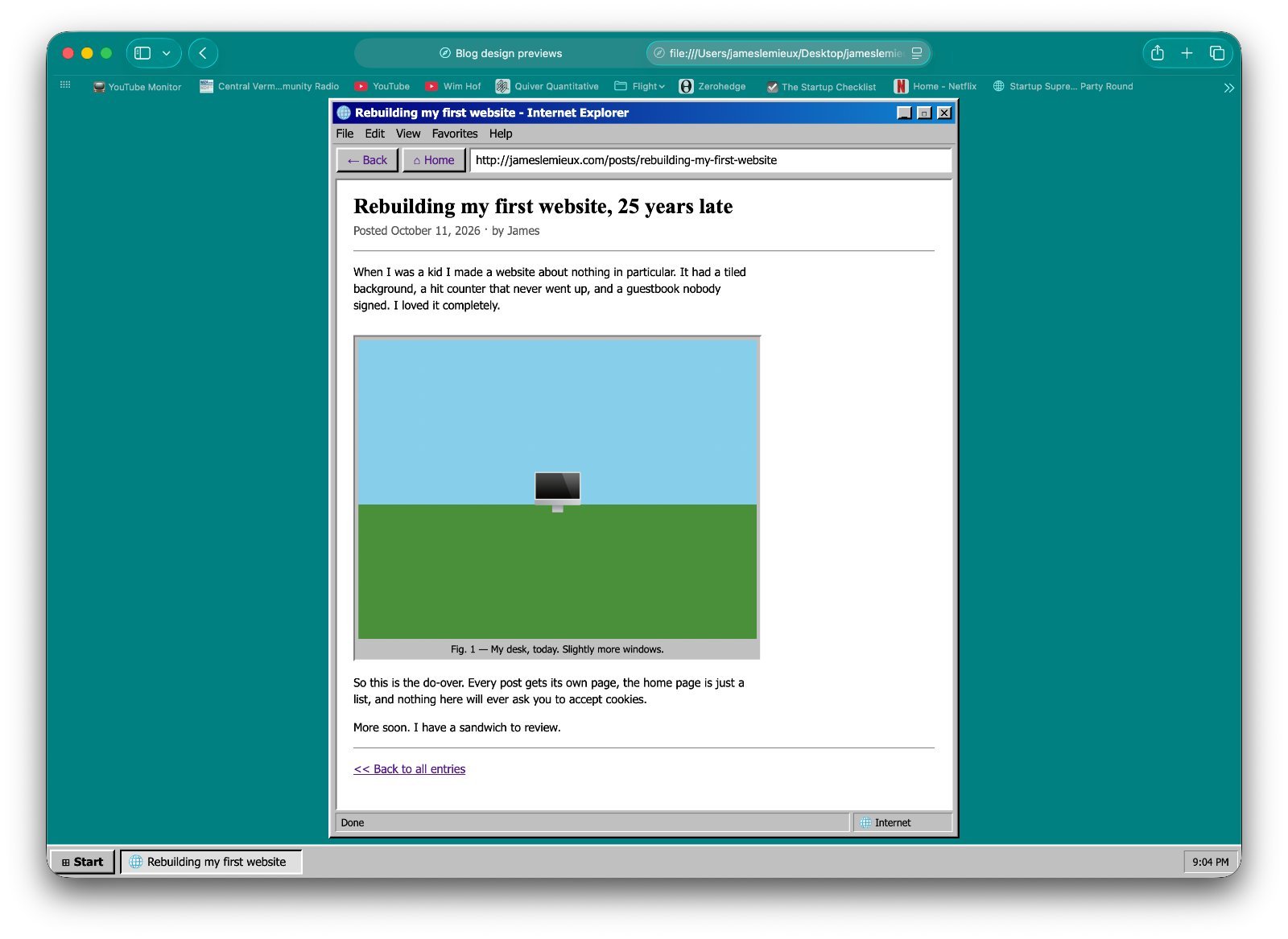
Task: Go back with Safari's back arrow
Action: tap(203, 53)
